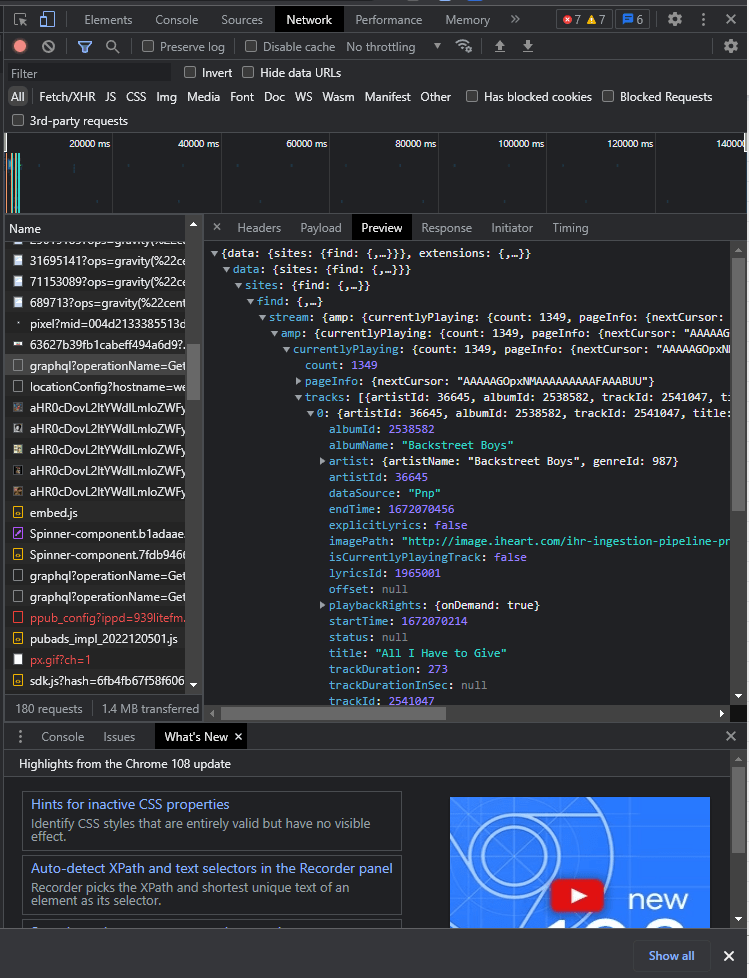
Task: Check Has blocked cookies checkbox
Action: (x=472, y=95)
